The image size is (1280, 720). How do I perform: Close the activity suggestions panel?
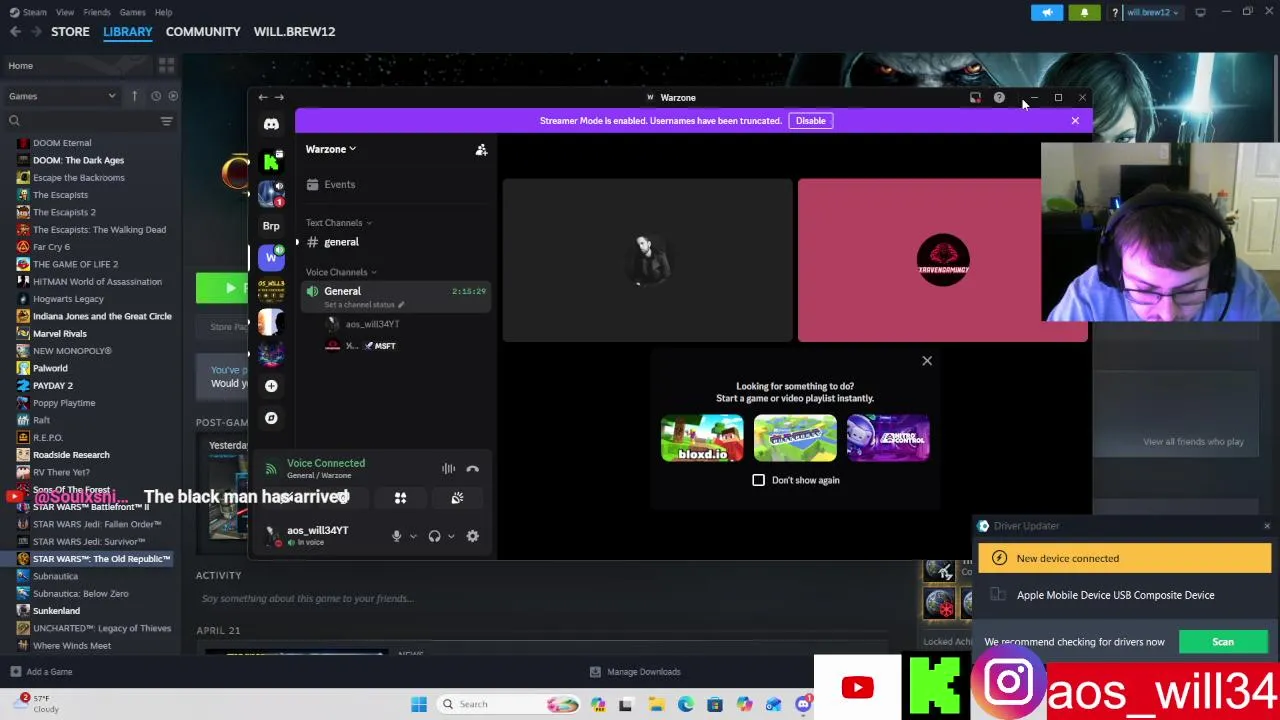coord(927,361)
